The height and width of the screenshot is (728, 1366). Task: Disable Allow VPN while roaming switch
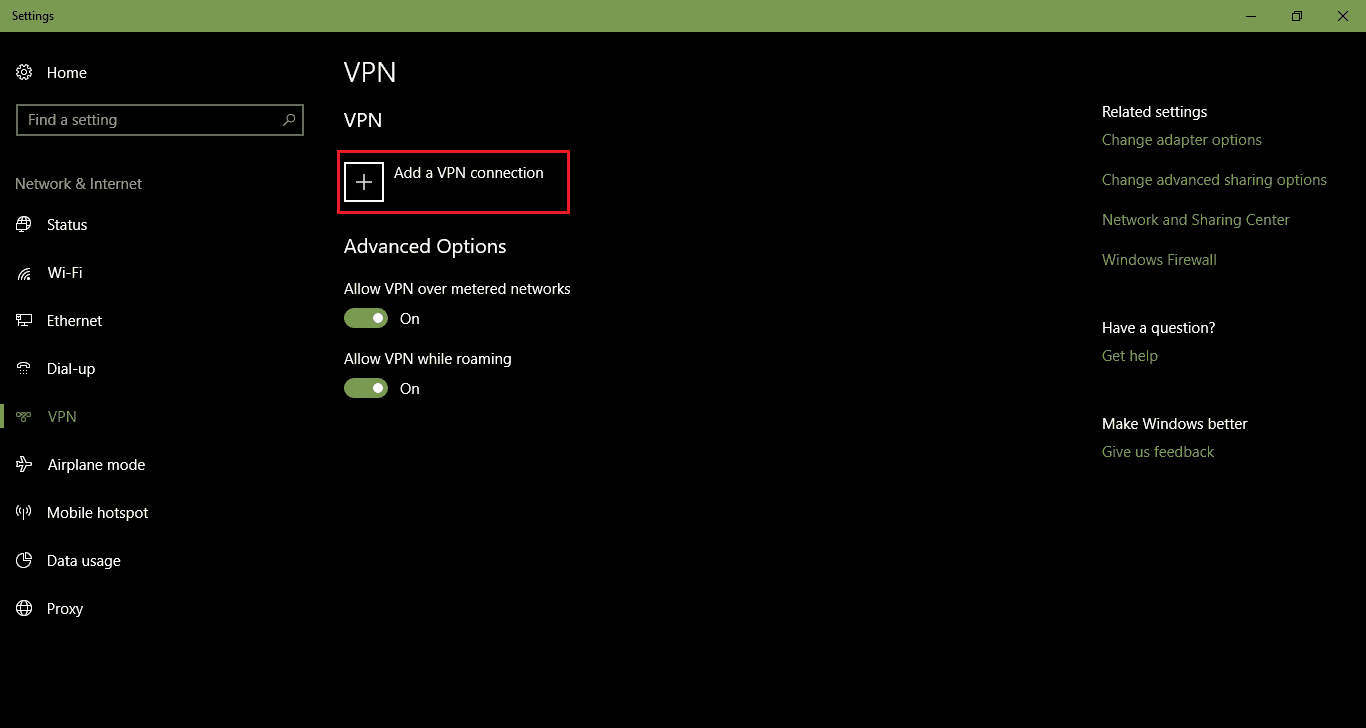[x=366, y=388]
